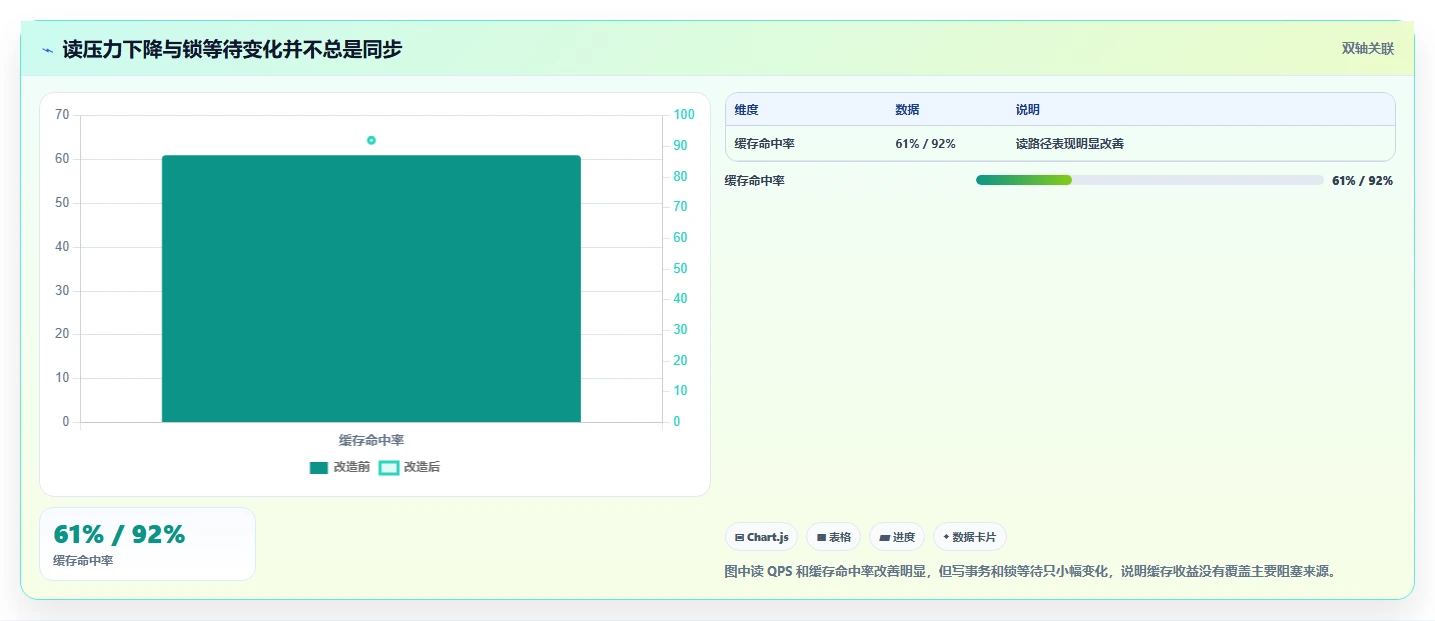Click the large 61% / 92% data card value
This screenshot has width=1435, height=621.
coord(119,534)
